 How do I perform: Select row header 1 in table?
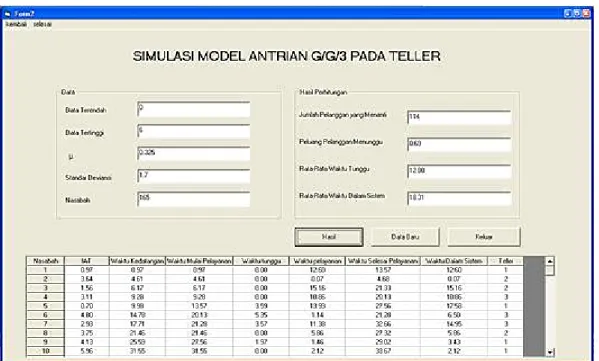(46, 270)
